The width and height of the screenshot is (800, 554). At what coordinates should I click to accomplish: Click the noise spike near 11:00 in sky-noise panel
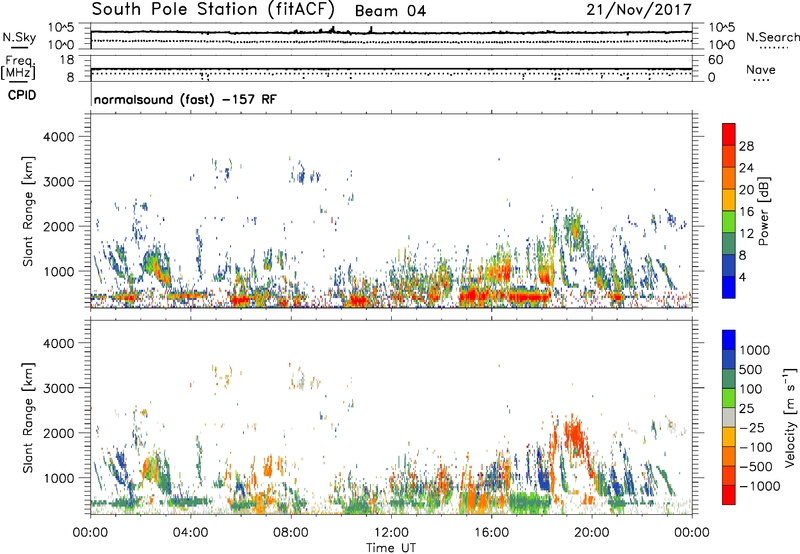371,30
